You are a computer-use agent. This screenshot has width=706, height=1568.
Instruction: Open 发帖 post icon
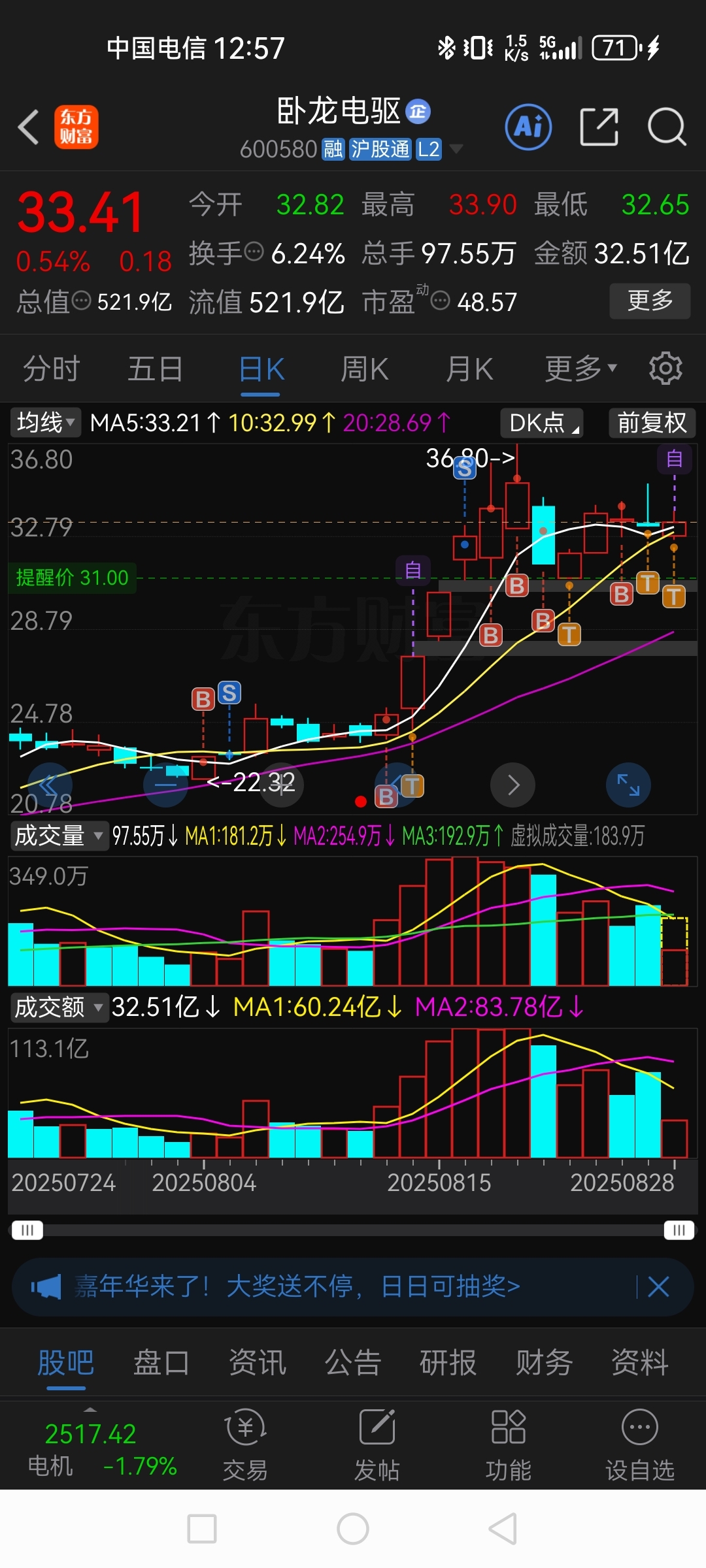(377, 1445)
